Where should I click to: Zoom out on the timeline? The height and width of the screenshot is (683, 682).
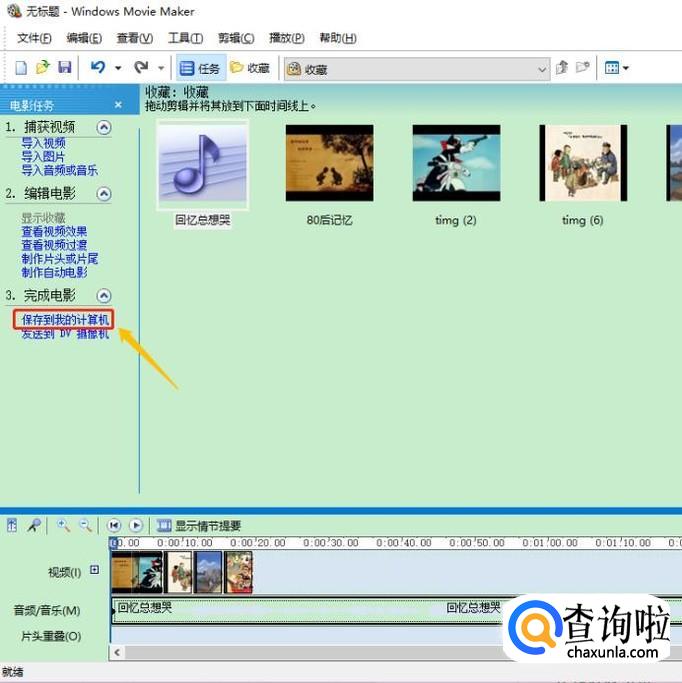(86, 525)
